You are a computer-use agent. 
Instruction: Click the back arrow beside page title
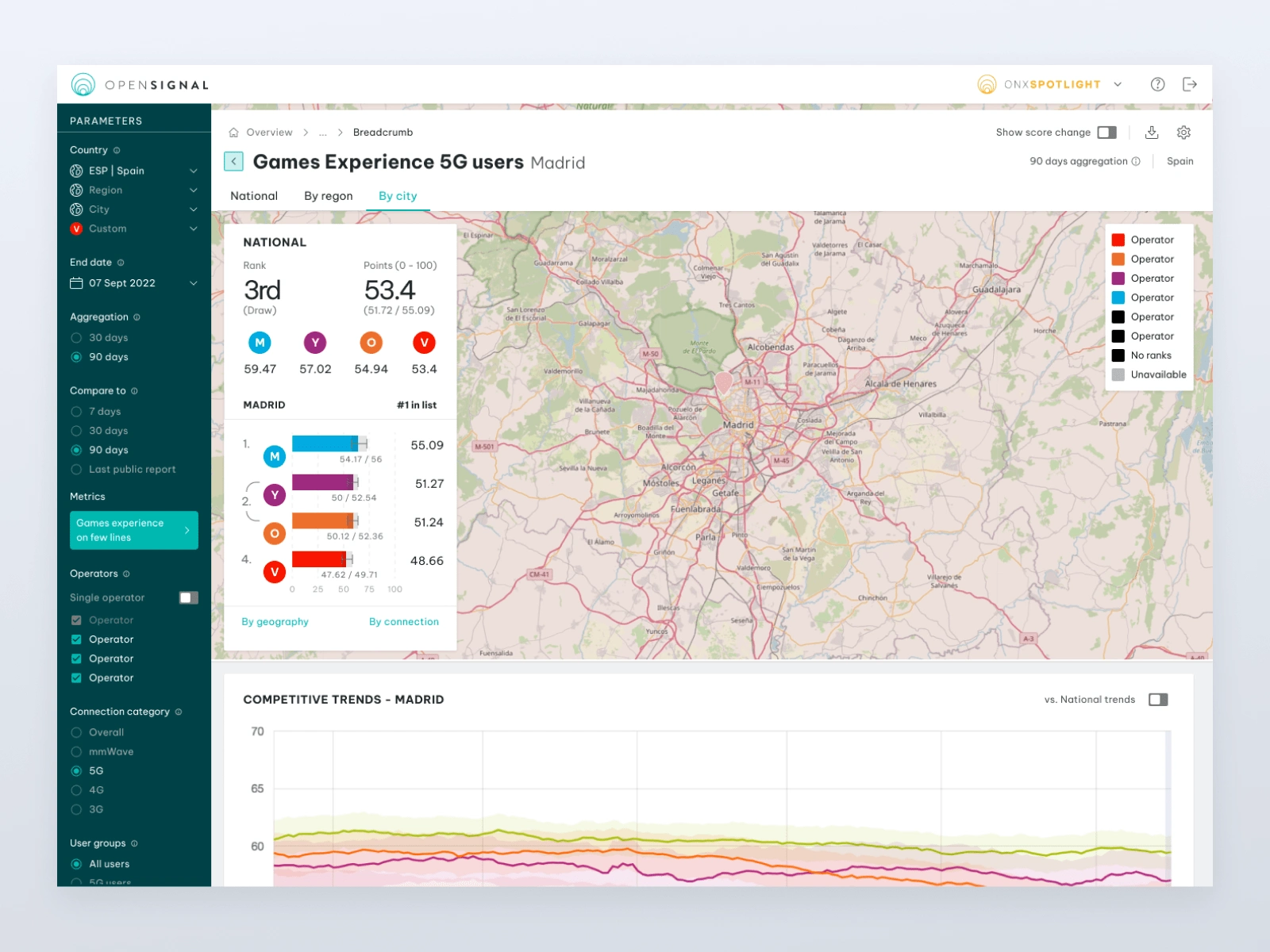(233, 162)
